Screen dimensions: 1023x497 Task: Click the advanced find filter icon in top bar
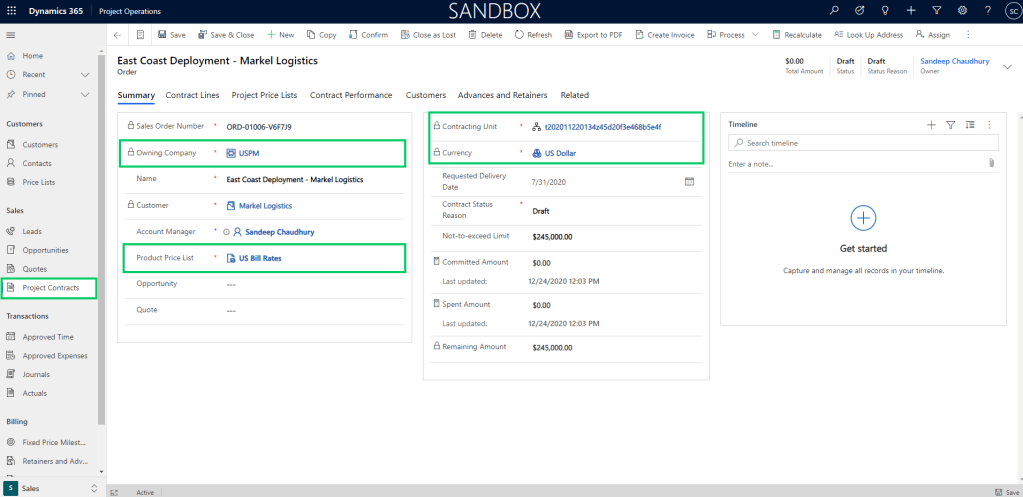click(936, 10)
